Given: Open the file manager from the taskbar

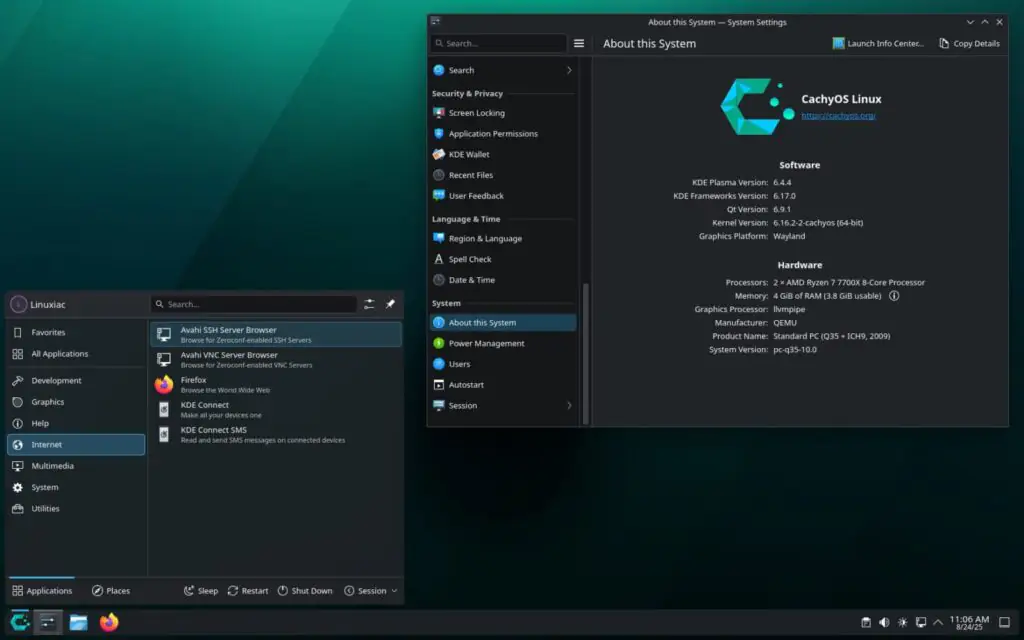Looking at the screenshot, I should pos(78,622).
